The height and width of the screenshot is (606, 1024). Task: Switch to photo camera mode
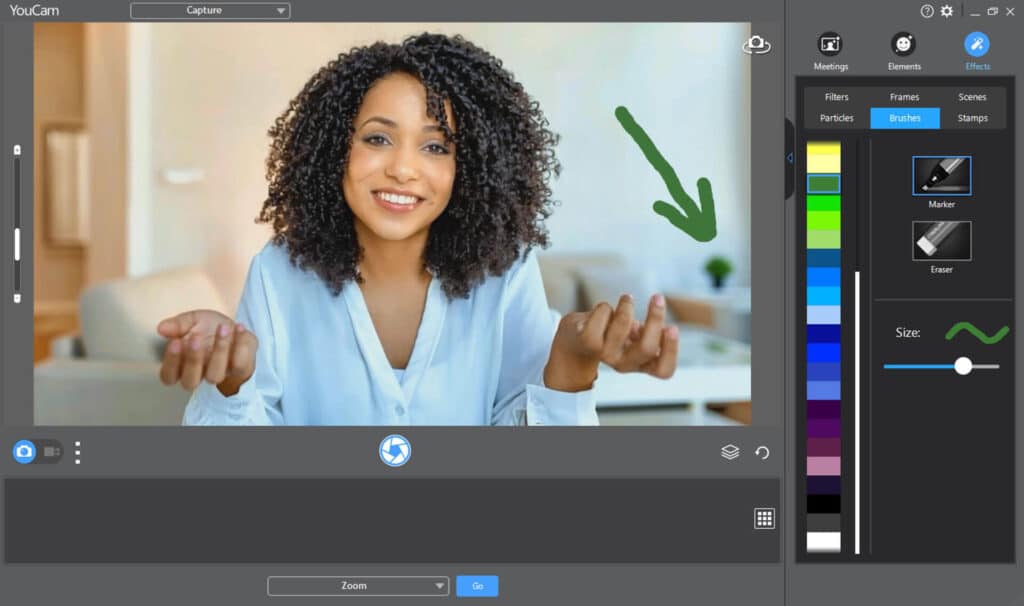click(24, 451)
